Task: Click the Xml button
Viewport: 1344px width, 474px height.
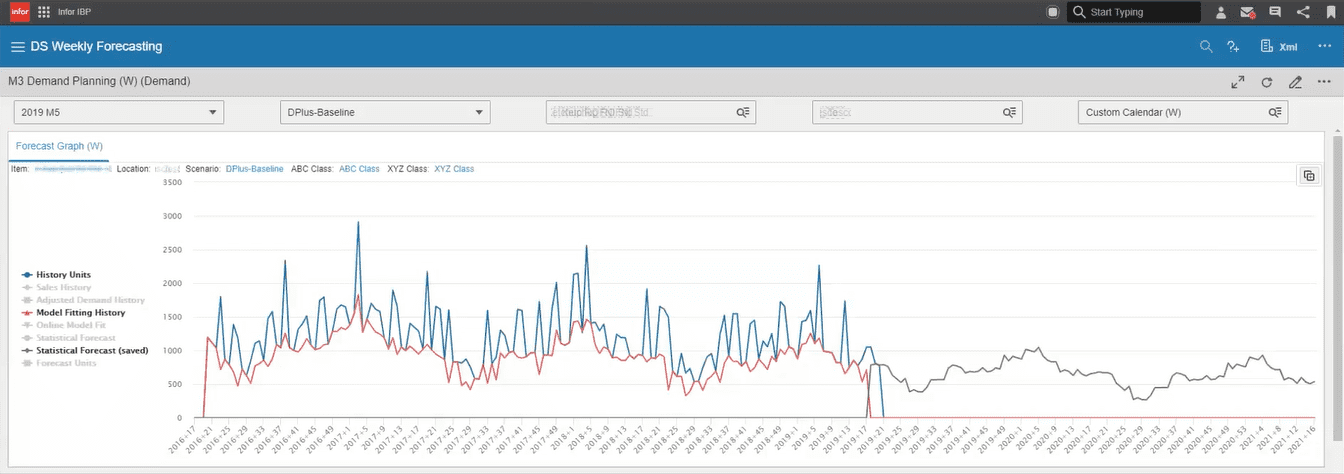Action: (x=1279, y=47)
